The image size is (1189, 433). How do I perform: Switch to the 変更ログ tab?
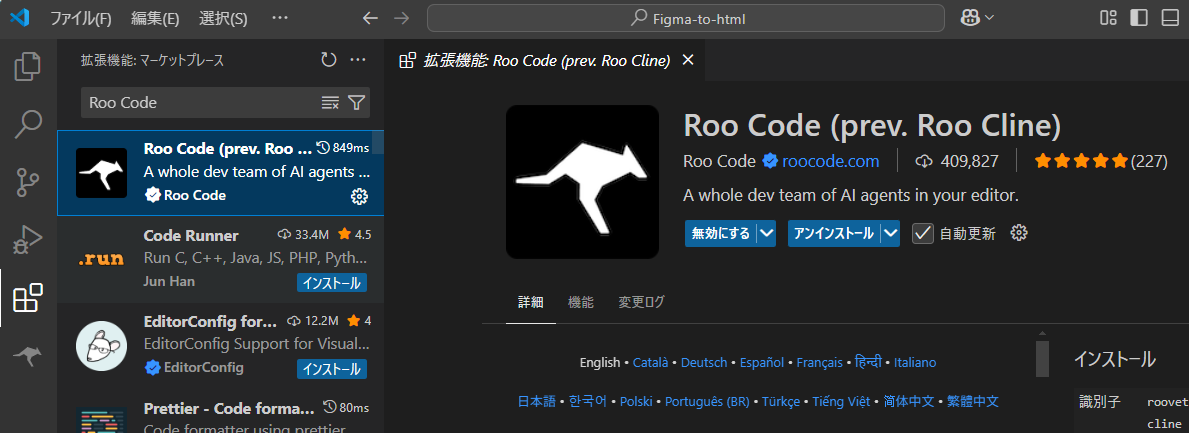pyautogui.click(x=641, y=302)
